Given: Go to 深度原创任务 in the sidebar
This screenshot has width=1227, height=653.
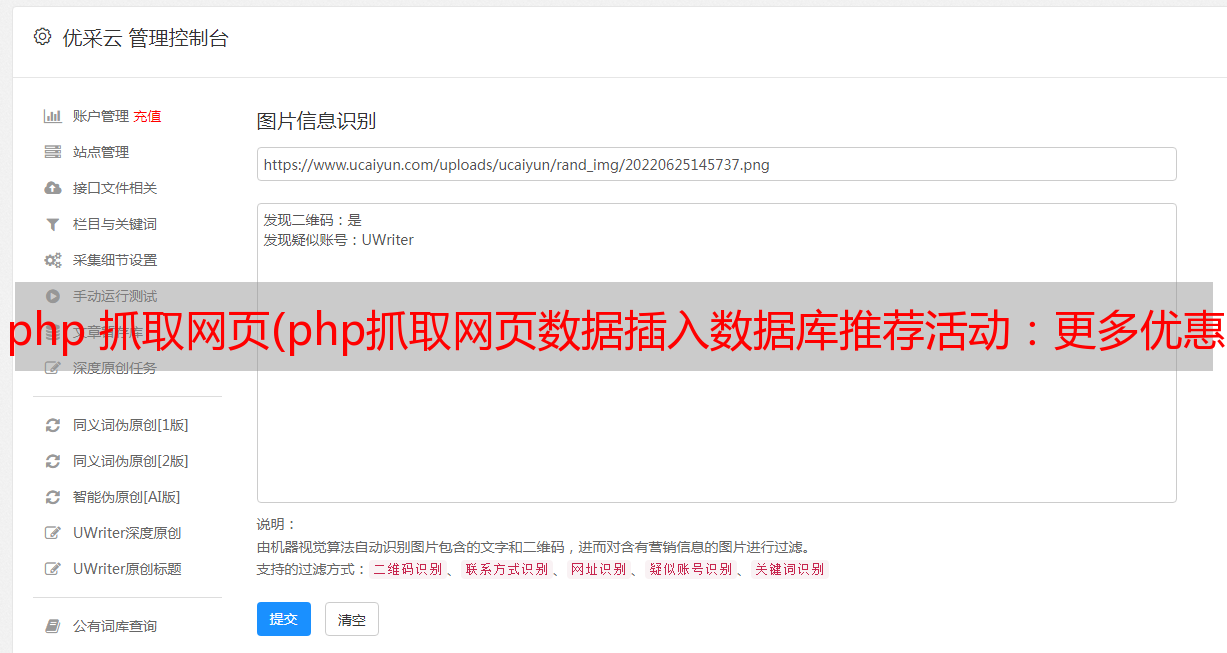Looking at the screenshot, I should (x=115, y=368).
